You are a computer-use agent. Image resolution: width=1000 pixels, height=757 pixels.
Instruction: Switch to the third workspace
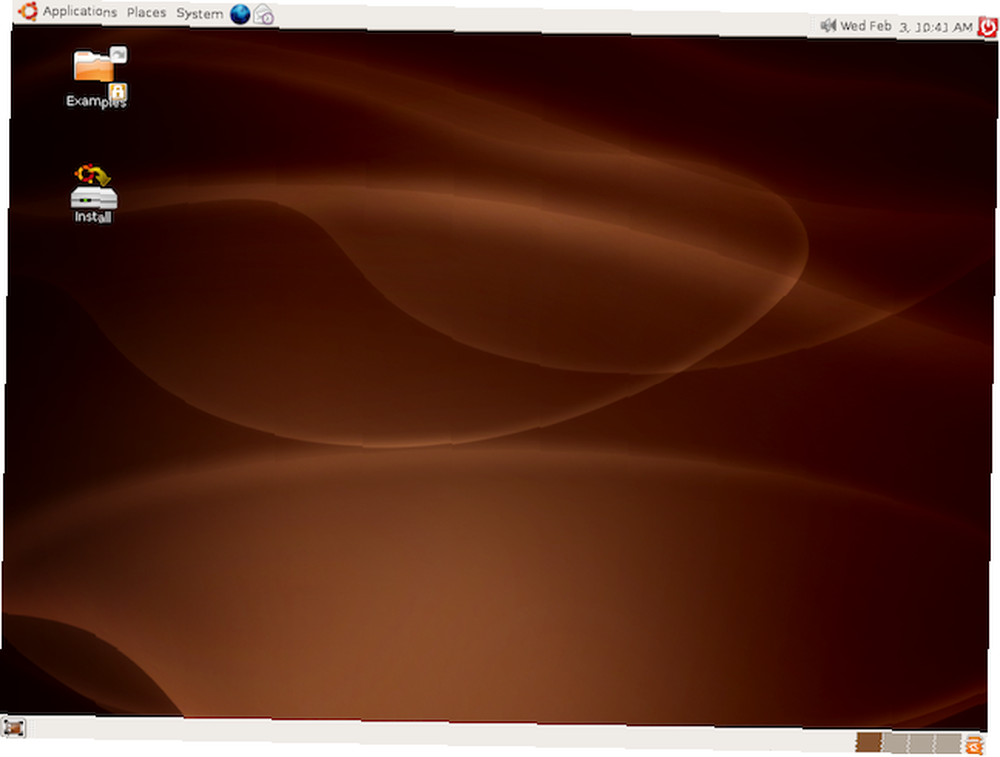[x=922, y=744]
